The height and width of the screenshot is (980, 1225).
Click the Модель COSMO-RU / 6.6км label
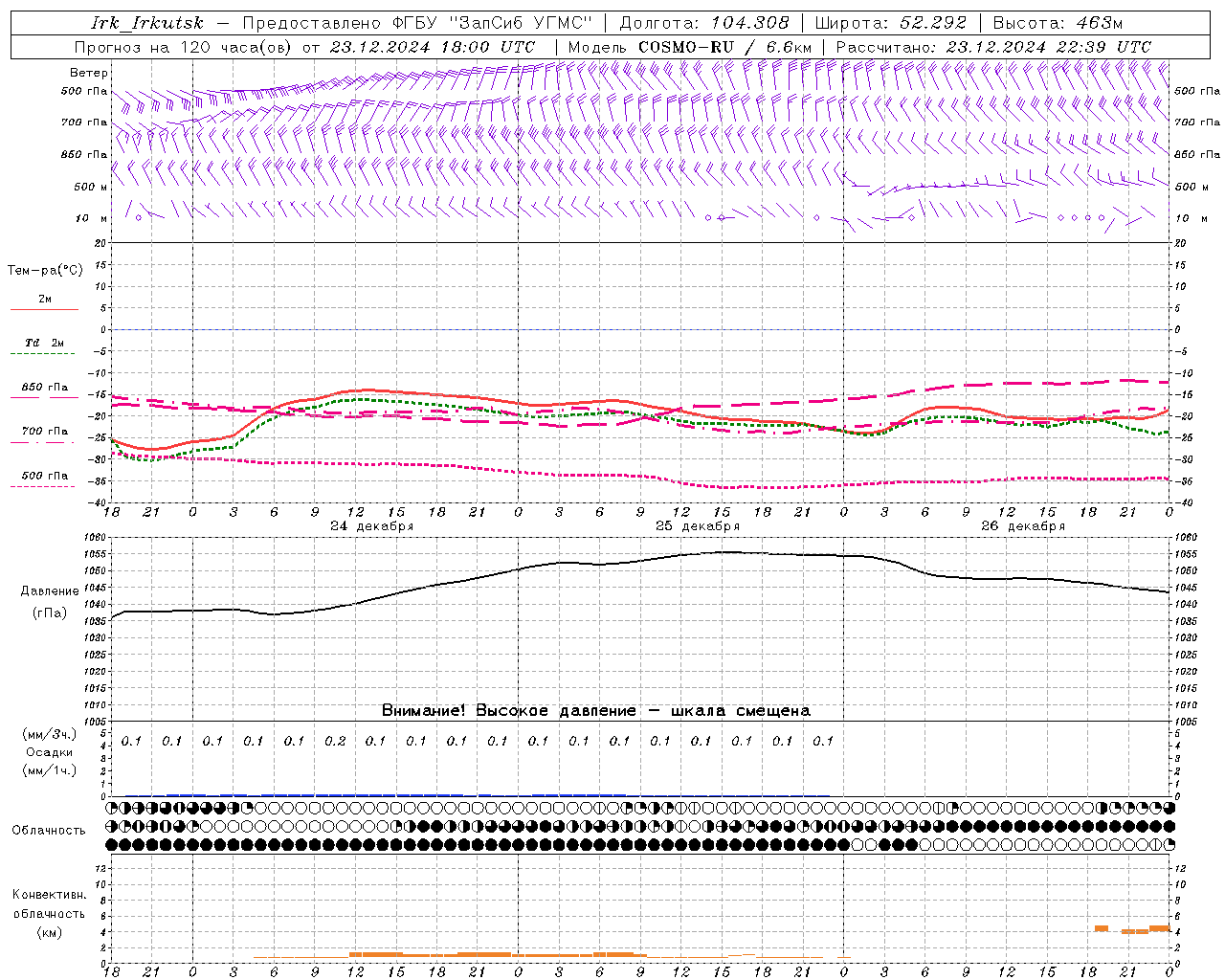(x=690, y=47)
